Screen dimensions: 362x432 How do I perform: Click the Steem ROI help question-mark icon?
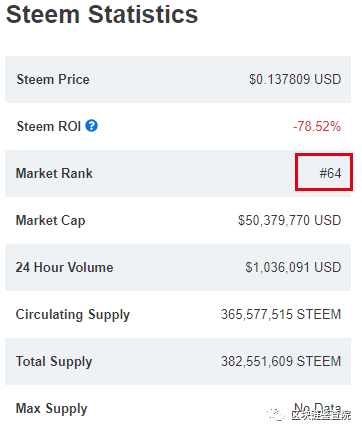(x=91, y=126)
